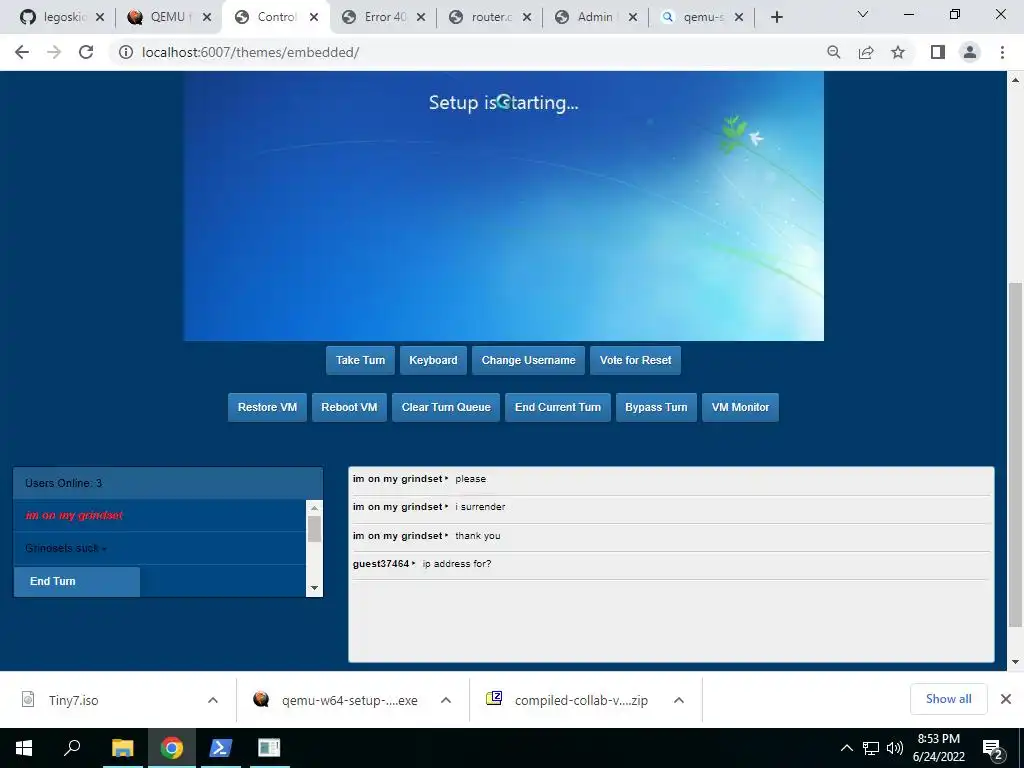Open the compiled-collab-v zip download
Screen dimensions: 1024x768
(x=581, y=700)
